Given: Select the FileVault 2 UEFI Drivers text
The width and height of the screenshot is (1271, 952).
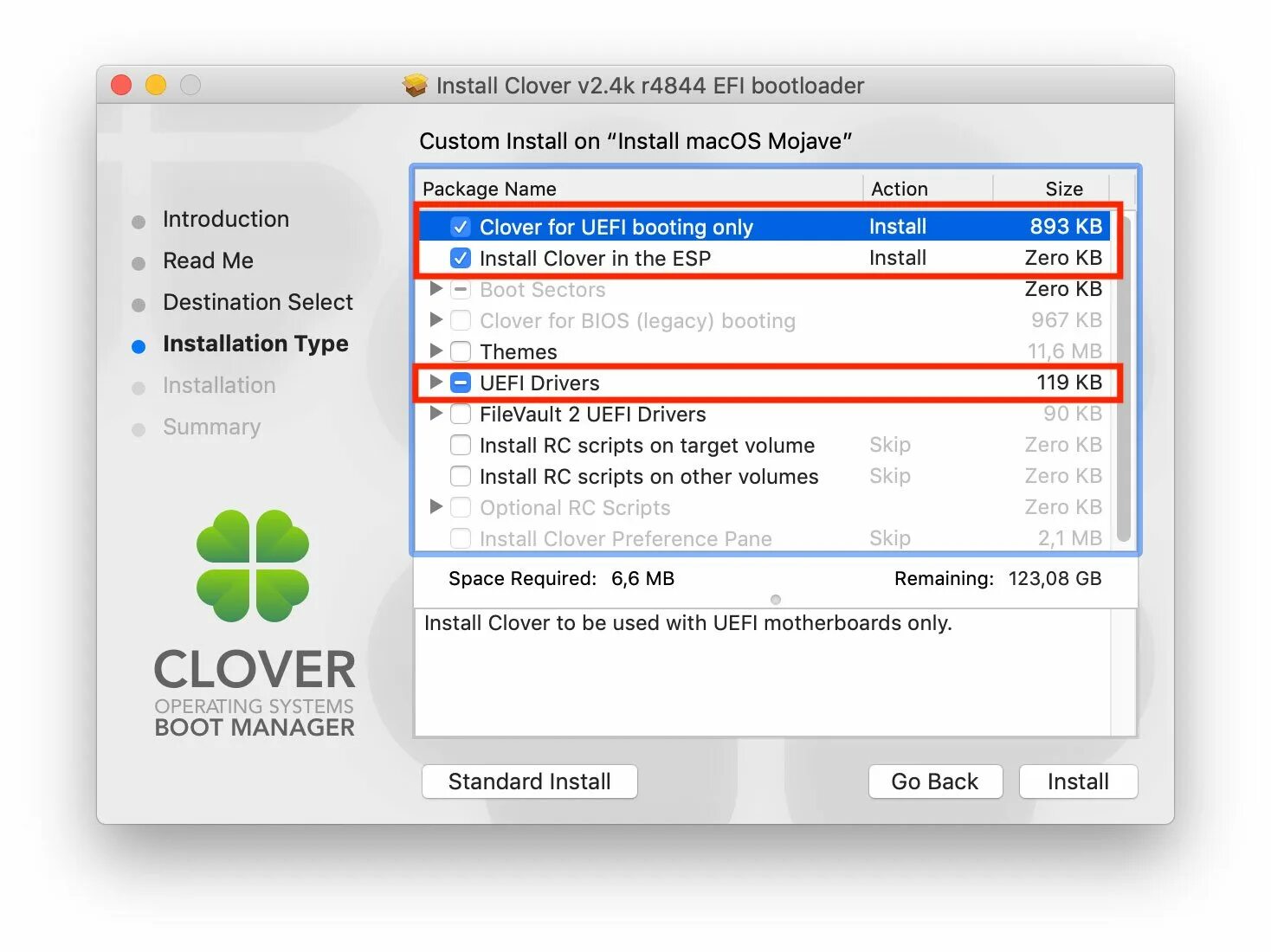Looking at the screenshot, I should 593,415.
